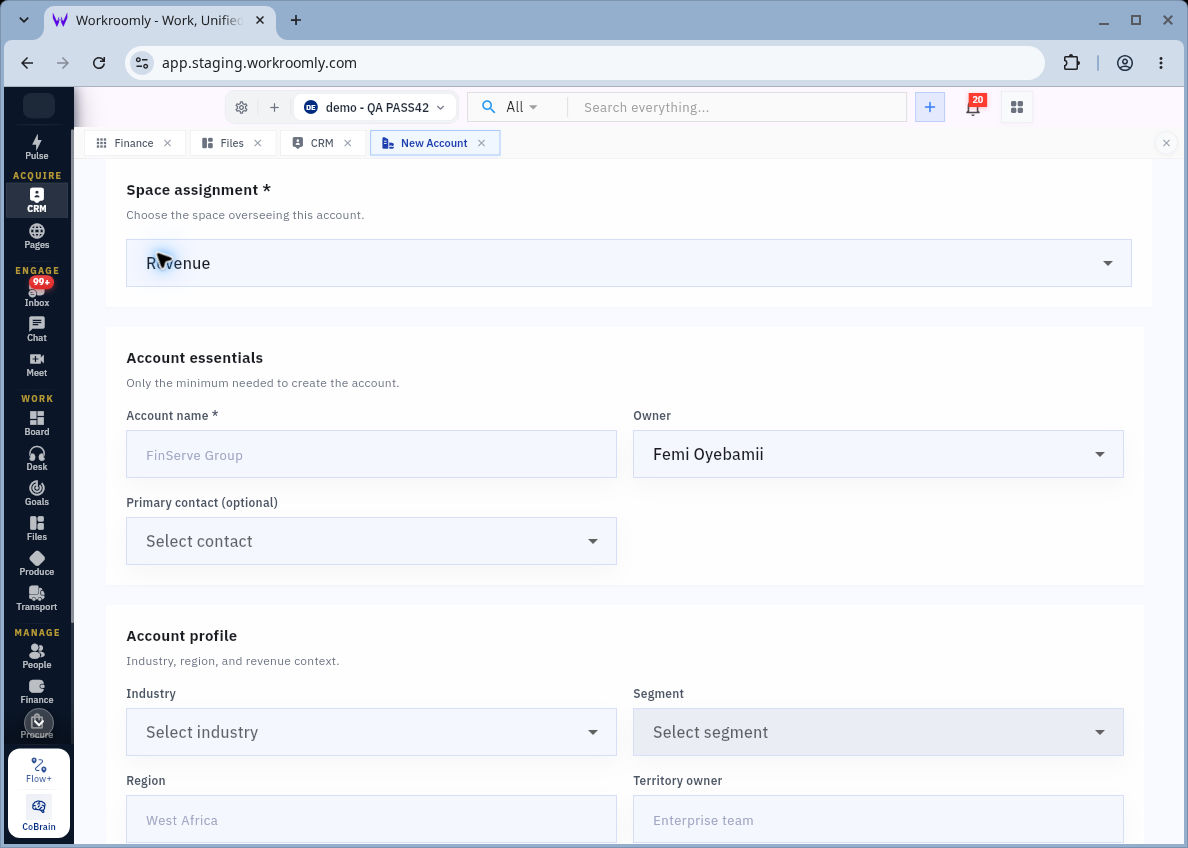Open Produce in the sidebar
This screenshot has height=848, width=1188.
click(x=36, y=564)
